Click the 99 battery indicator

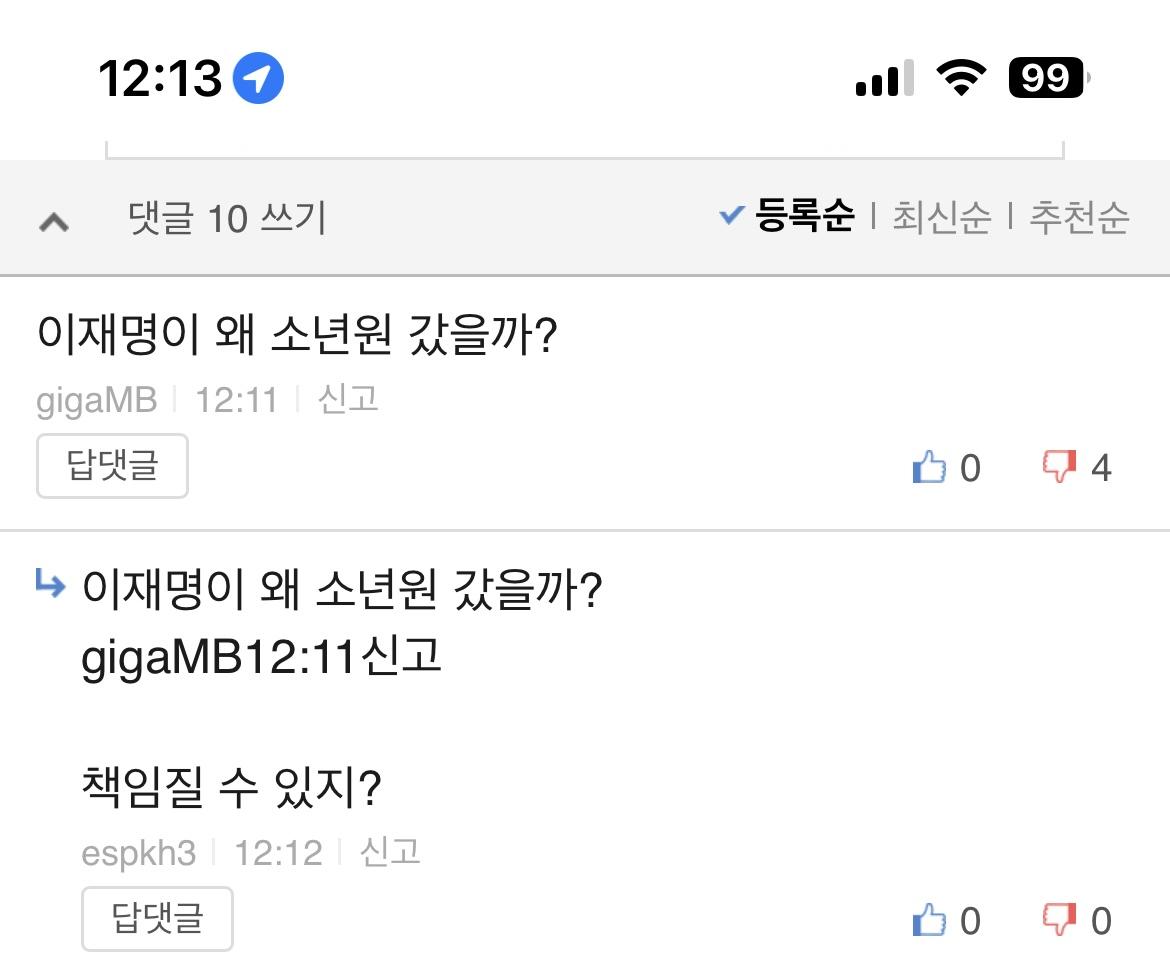[1045, 76]
